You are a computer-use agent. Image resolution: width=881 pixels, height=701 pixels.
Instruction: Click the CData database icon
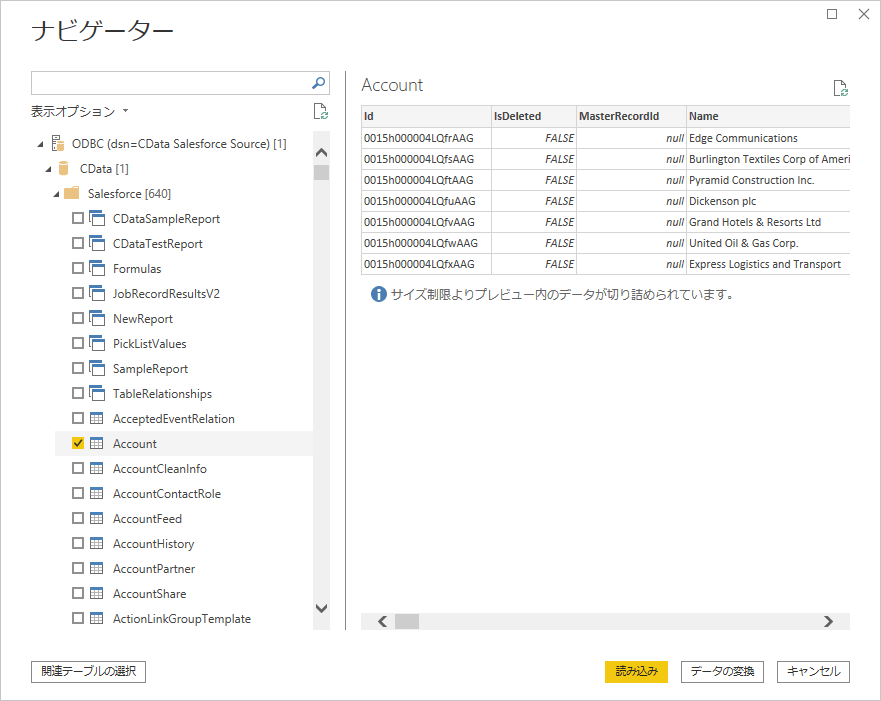point(64,168)
